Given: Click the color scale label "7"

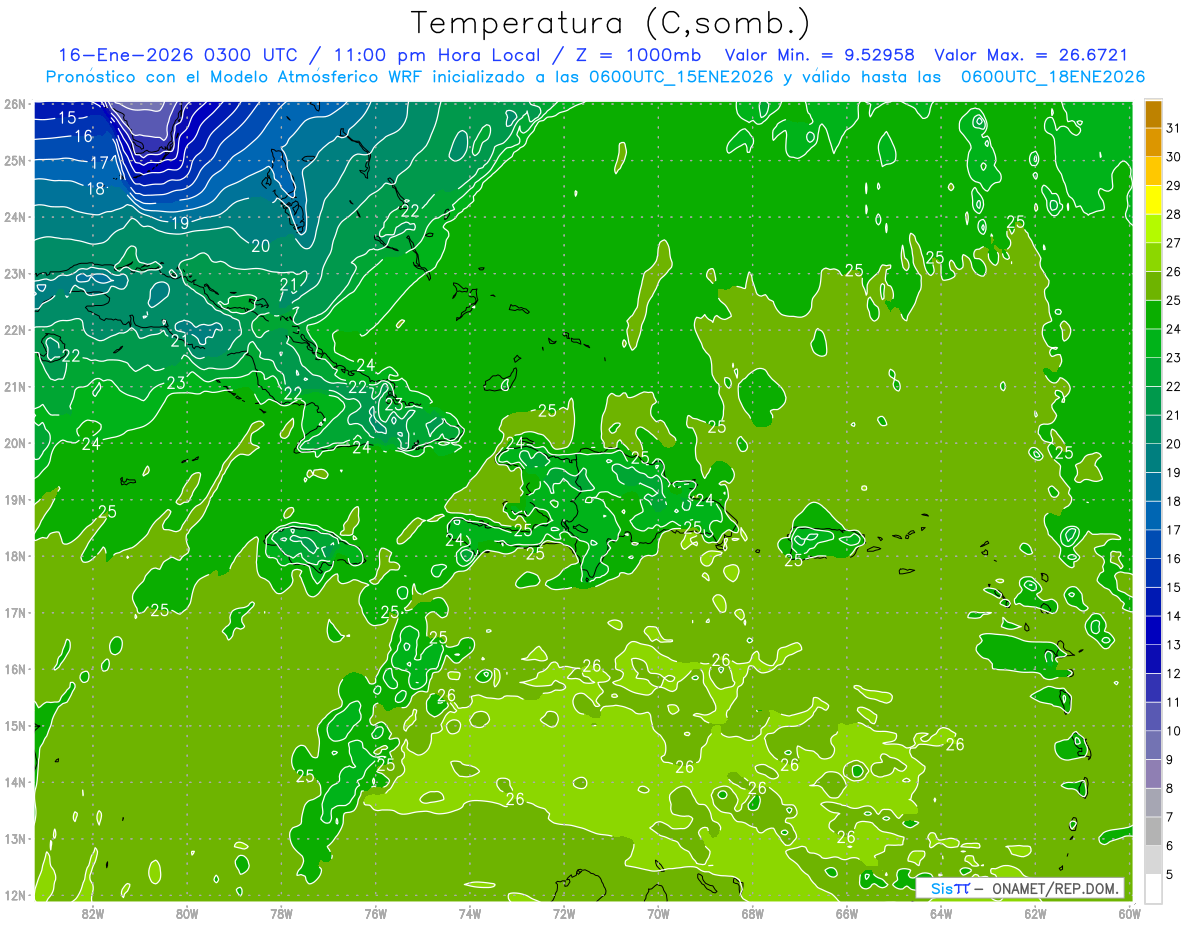Looking at the screenshot, I should coord(1170,817).
